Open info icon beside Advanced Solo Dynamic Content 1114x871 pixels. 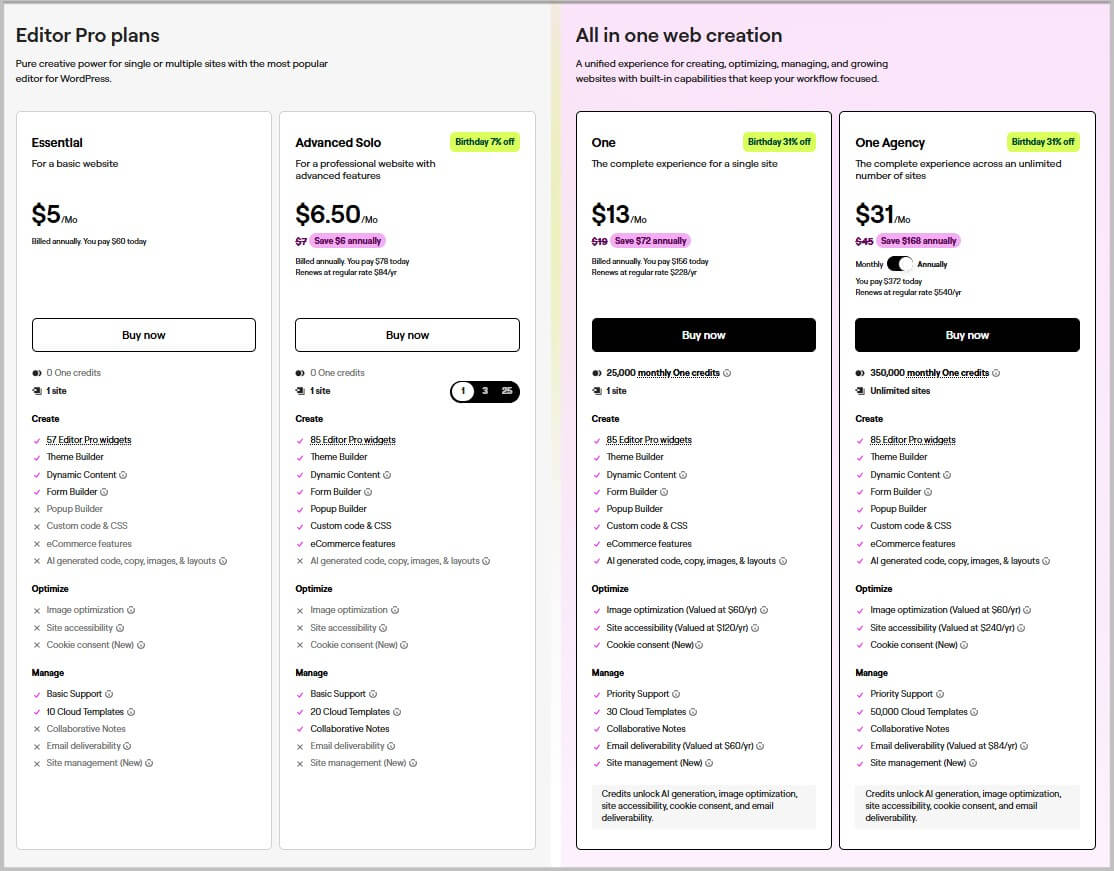point(387,475)
